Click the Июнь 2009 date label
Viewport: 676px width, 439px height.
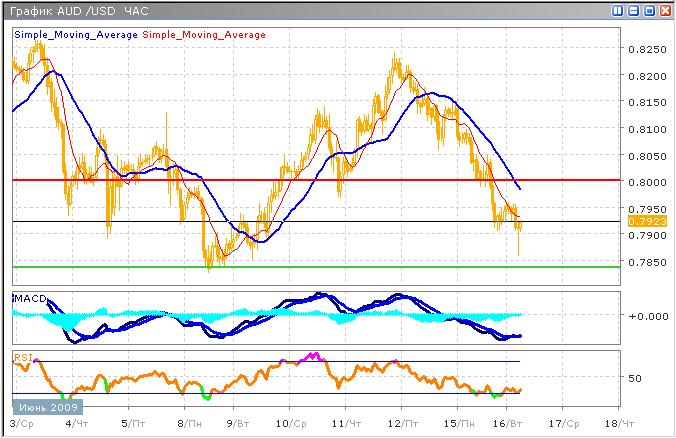click(x=47, y=406)
